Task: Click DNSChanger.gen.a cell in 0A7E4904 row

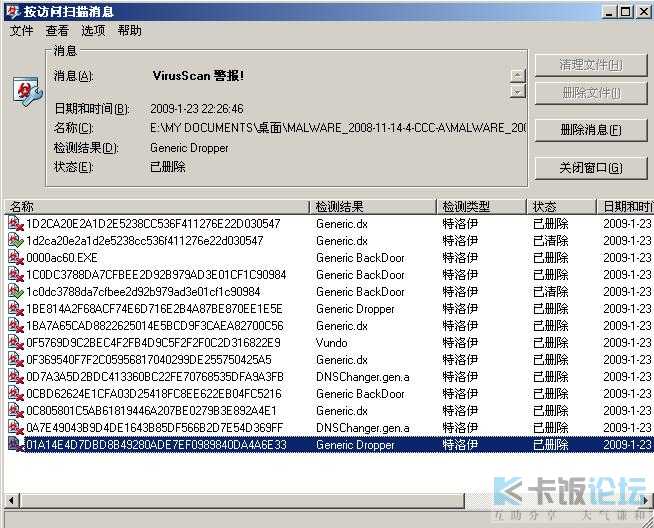Action: (363, 428)
